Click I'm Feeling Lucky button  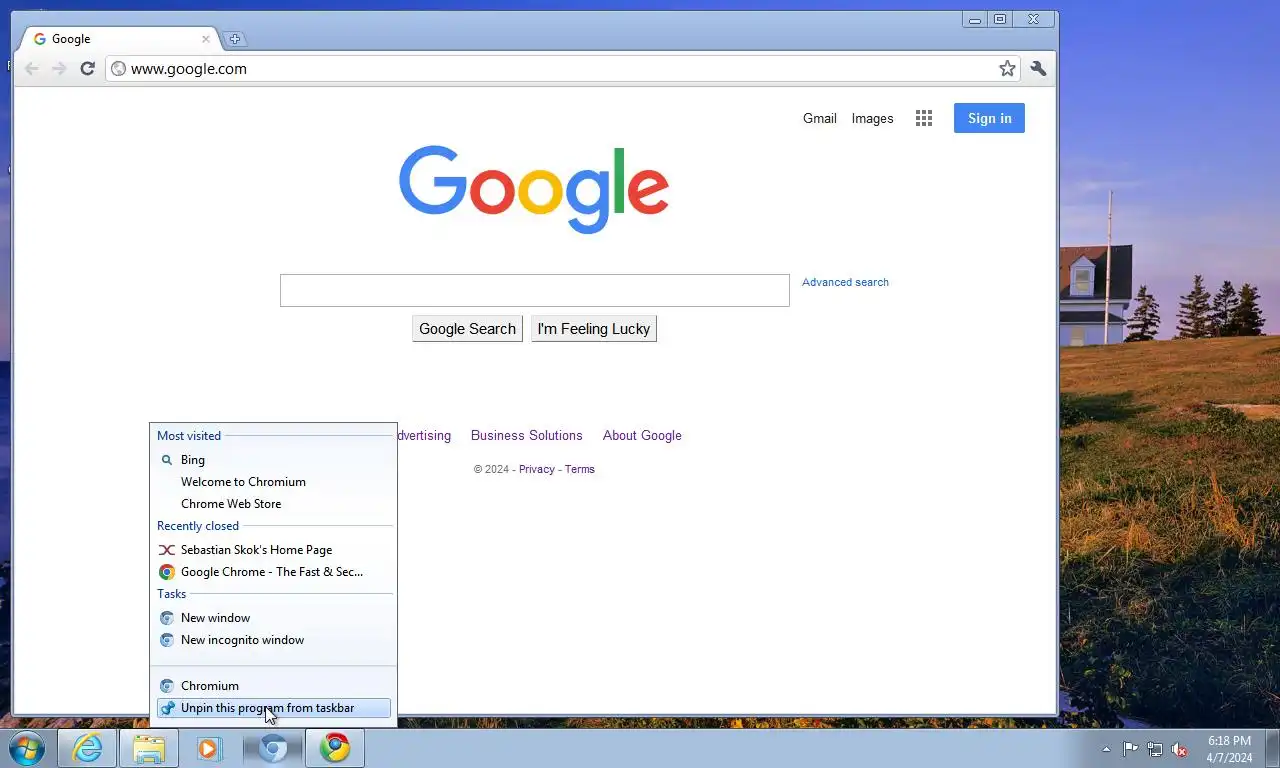pyautogui.click(x=594, y=329)
